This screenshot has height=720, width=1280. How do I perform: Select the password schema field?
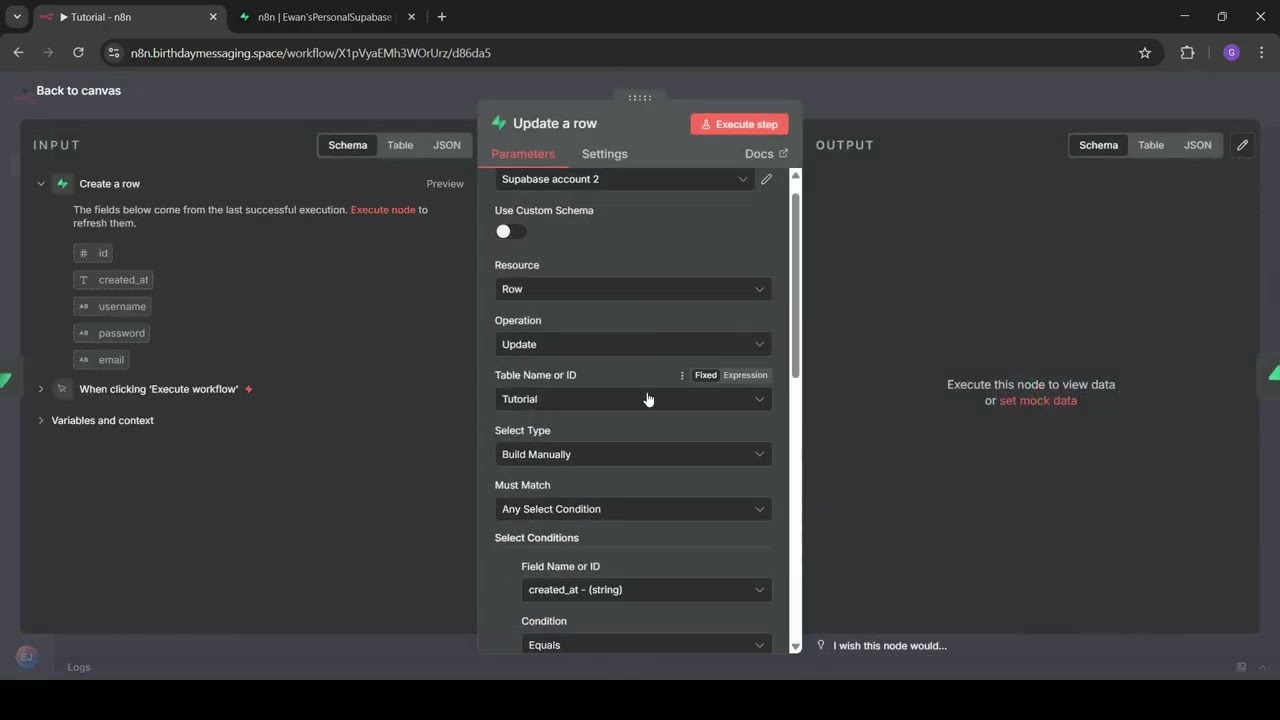coord(112,333)
